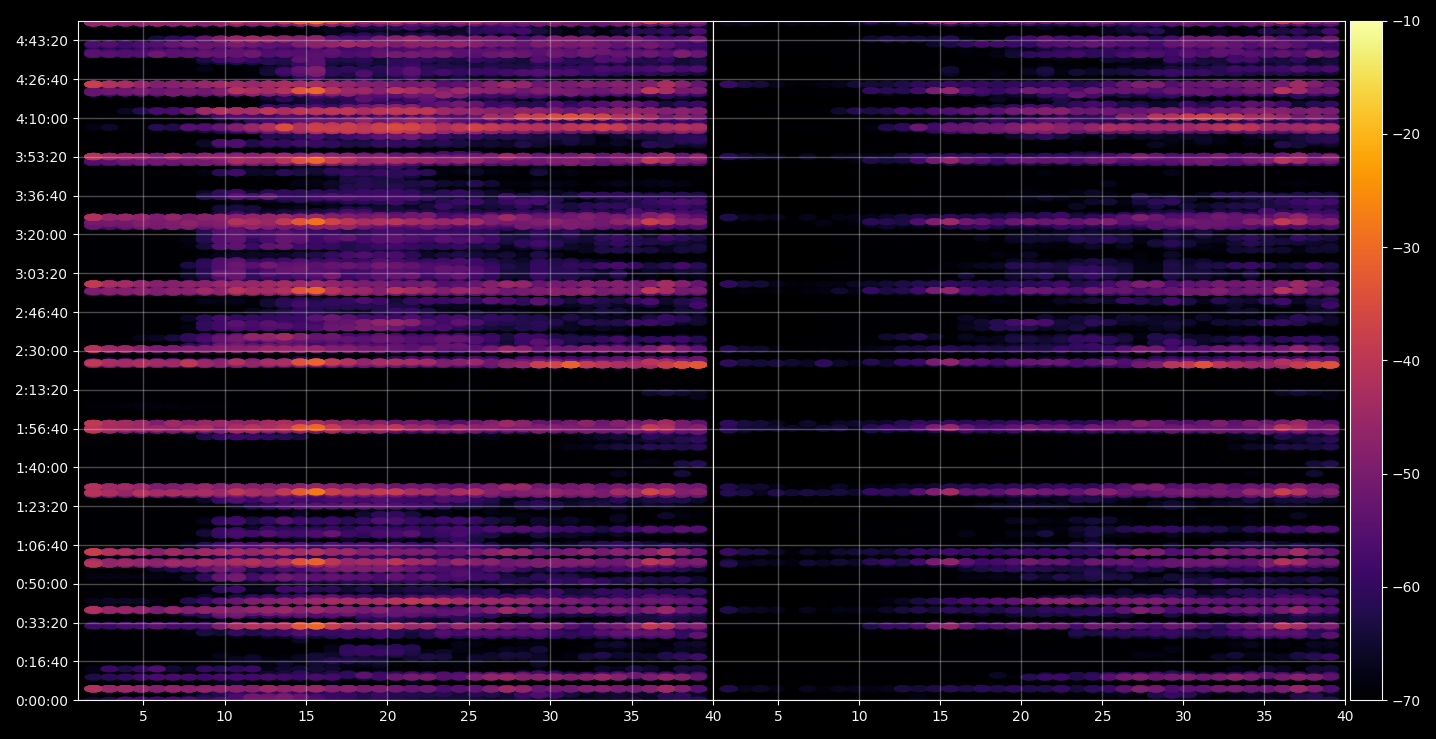Select the 3:03:20 time label
The image size is (1436, 739).
pos(42,274)
